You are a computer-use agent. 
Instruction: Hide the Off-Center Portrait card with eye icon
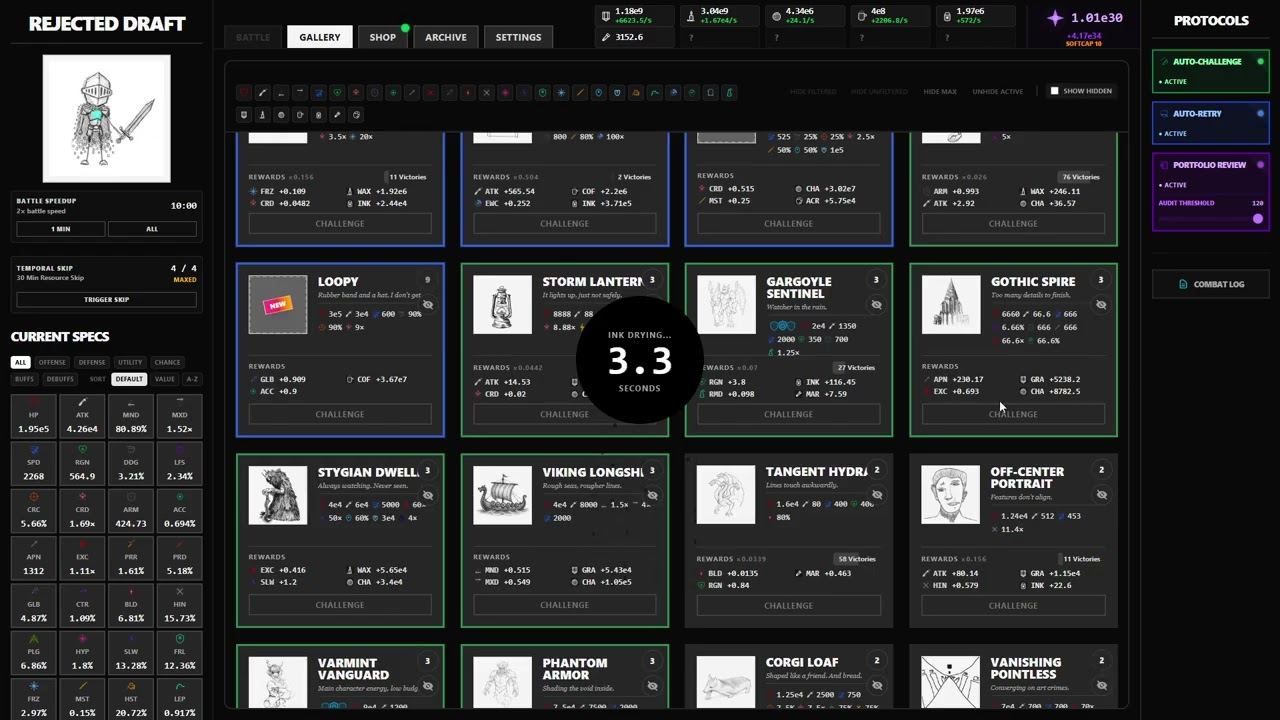click(1101, 495)
